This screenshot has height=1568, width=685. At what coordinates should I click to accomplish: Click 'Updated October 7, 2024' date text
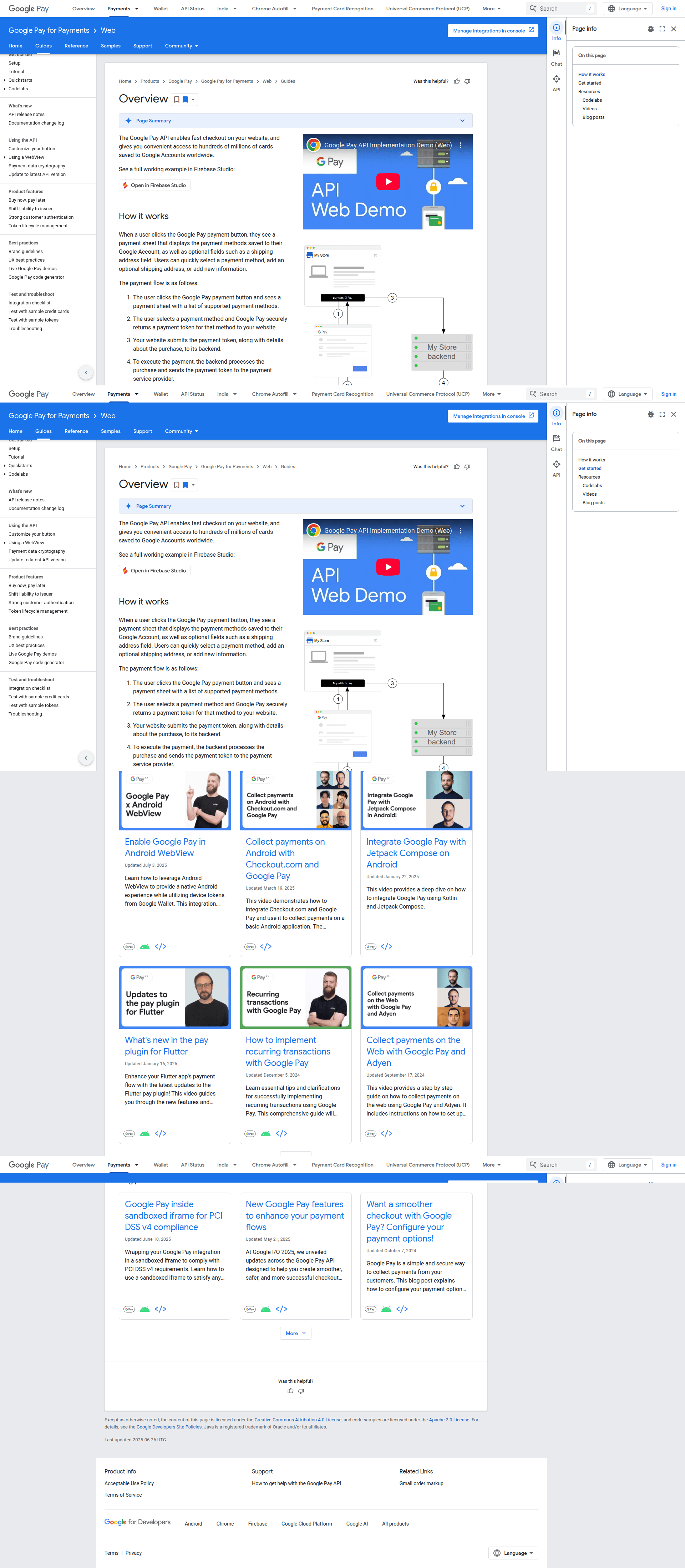(391, 1251)
